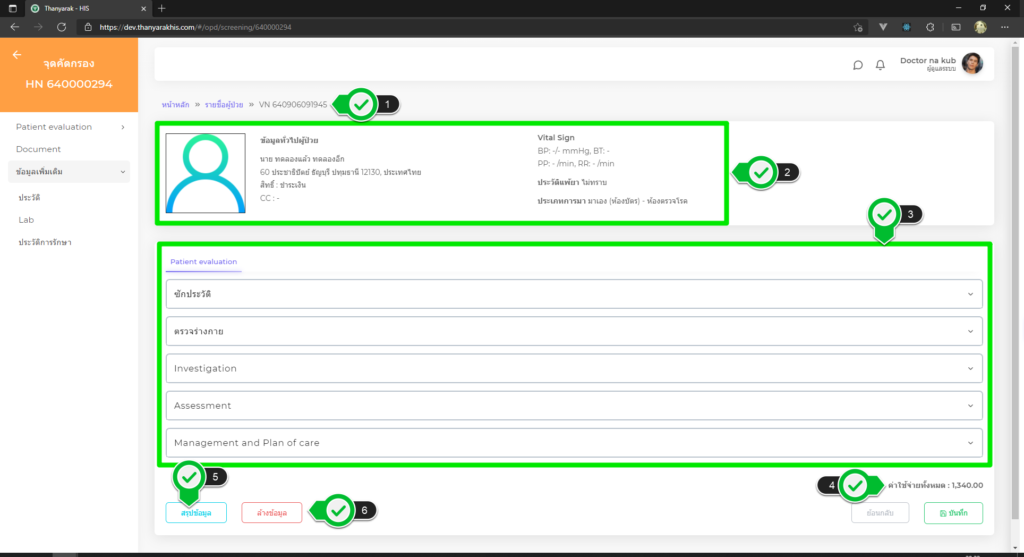Image resolution: width=1024 pixels, height=557 pixels.
Task: Open a new browser tab
Action: (162, 8)
